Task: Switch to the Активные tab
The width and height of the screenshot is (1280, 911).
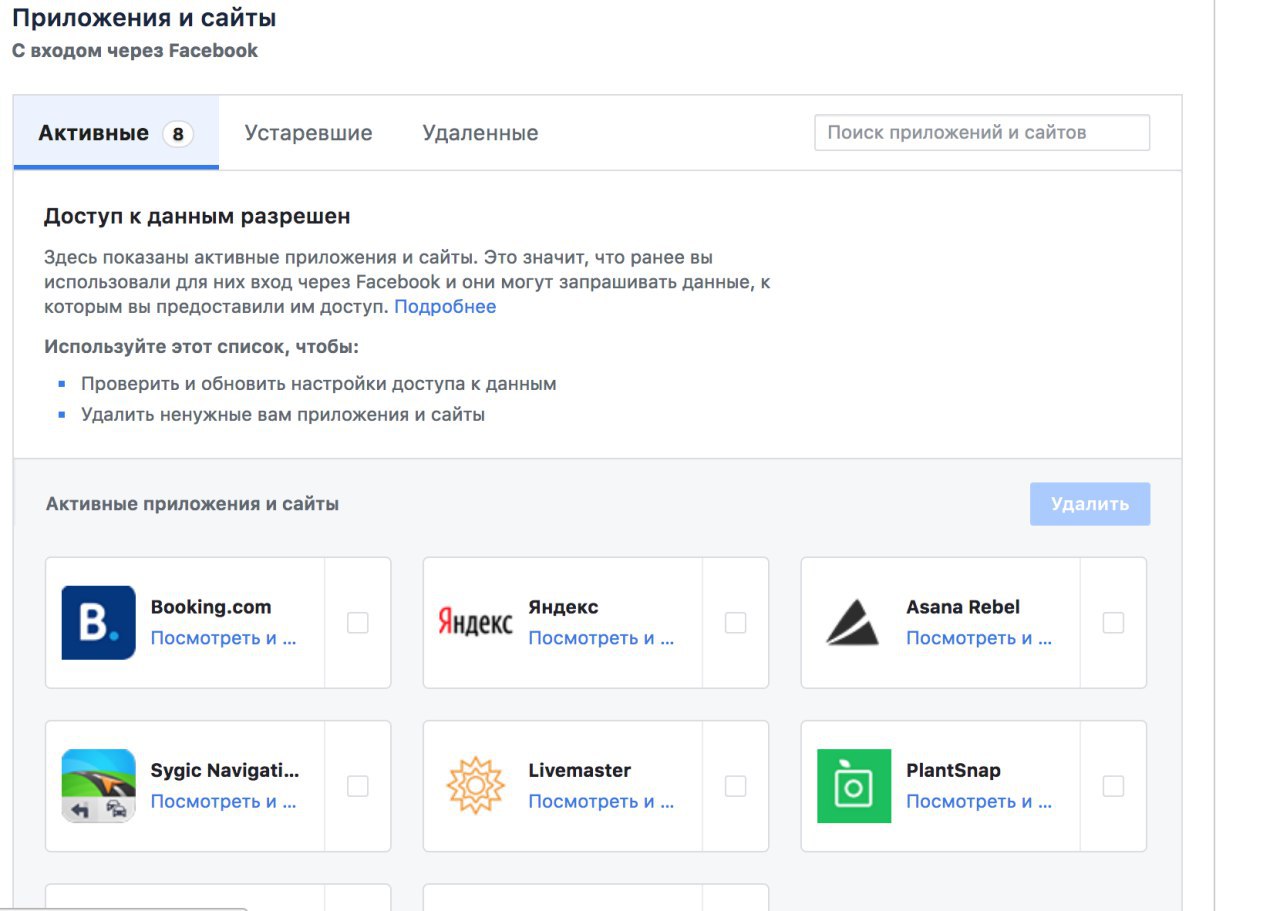Action: [116, 133]
